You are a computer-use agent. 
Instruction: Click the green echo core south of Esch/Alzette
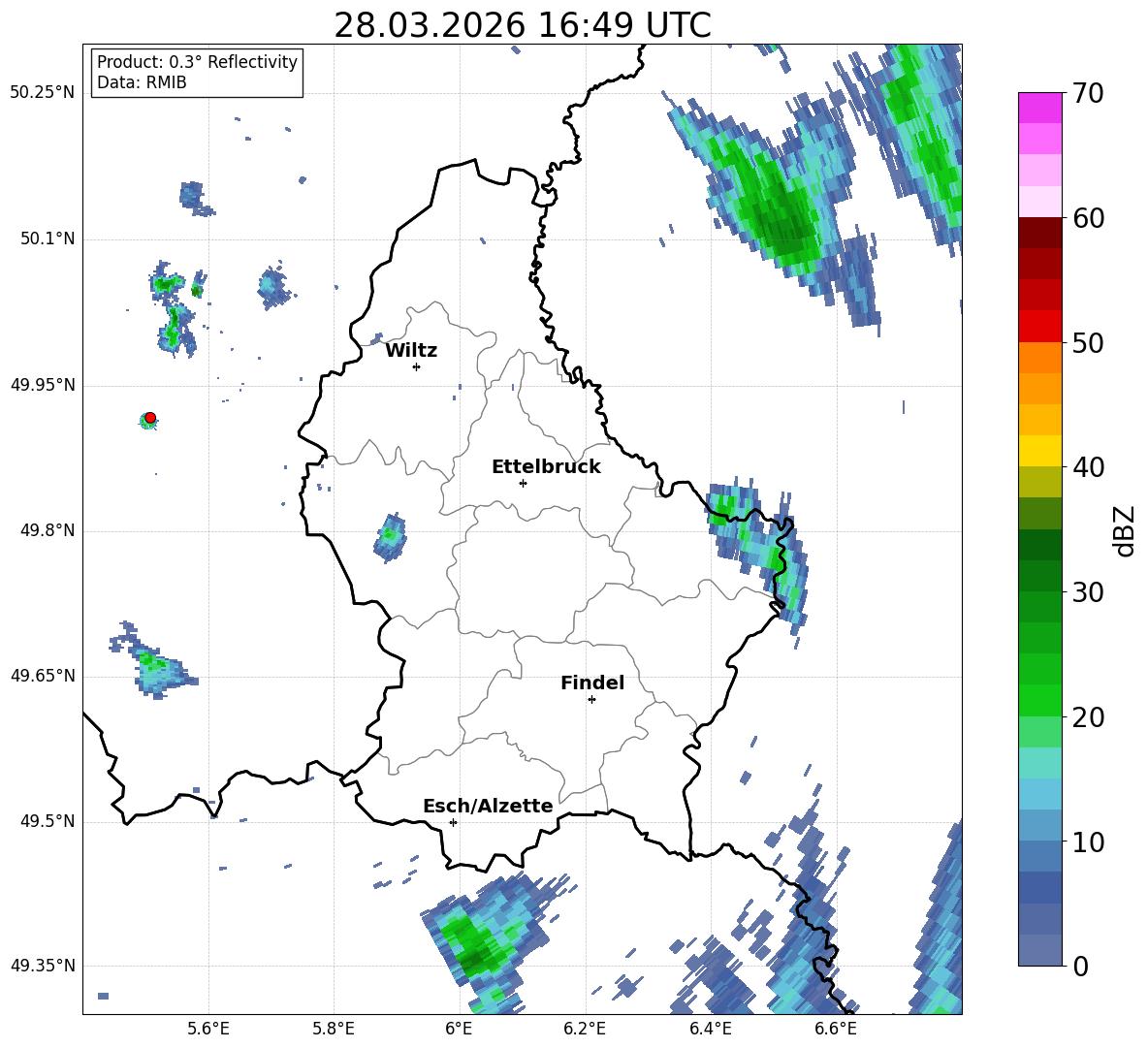click(x=474, y=946)
